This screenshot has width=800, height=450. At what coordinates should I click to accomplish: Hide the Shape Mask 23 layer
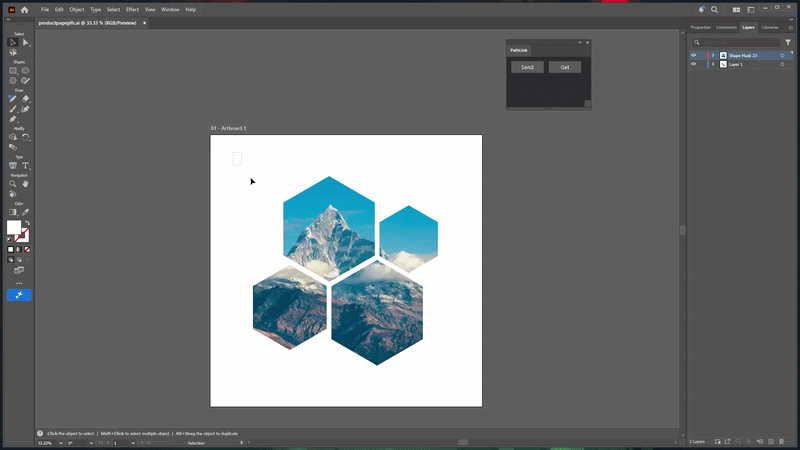[693, 56]
